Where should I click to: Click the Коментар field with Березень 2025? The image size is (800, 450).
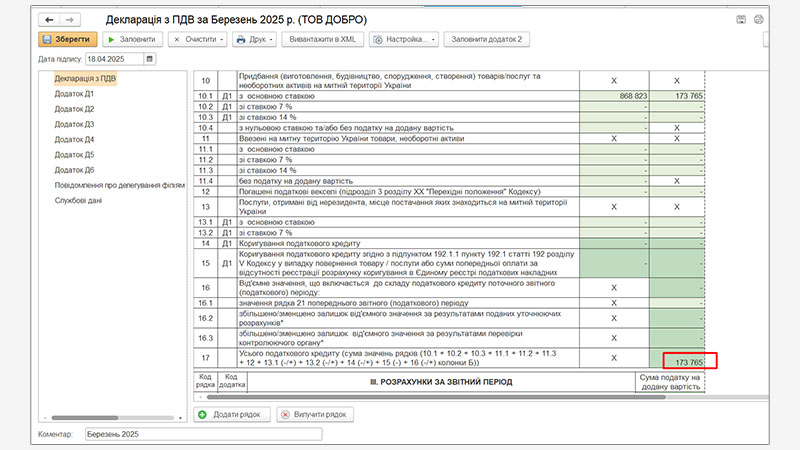pyautogui.click(x=204, y=434)
